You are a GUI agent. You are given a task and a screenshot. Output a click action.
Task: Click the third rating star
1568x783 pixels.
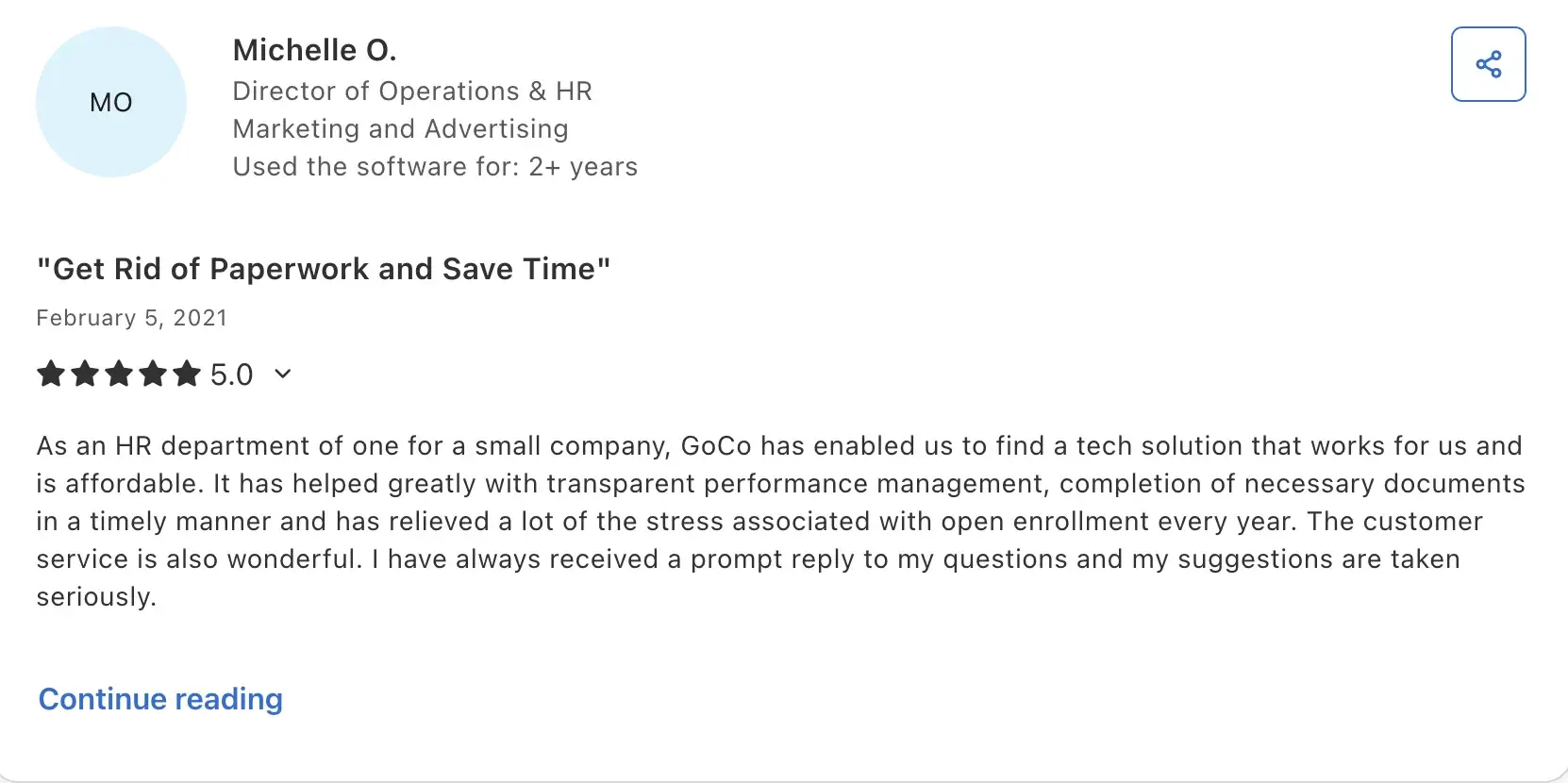[119, 375]
